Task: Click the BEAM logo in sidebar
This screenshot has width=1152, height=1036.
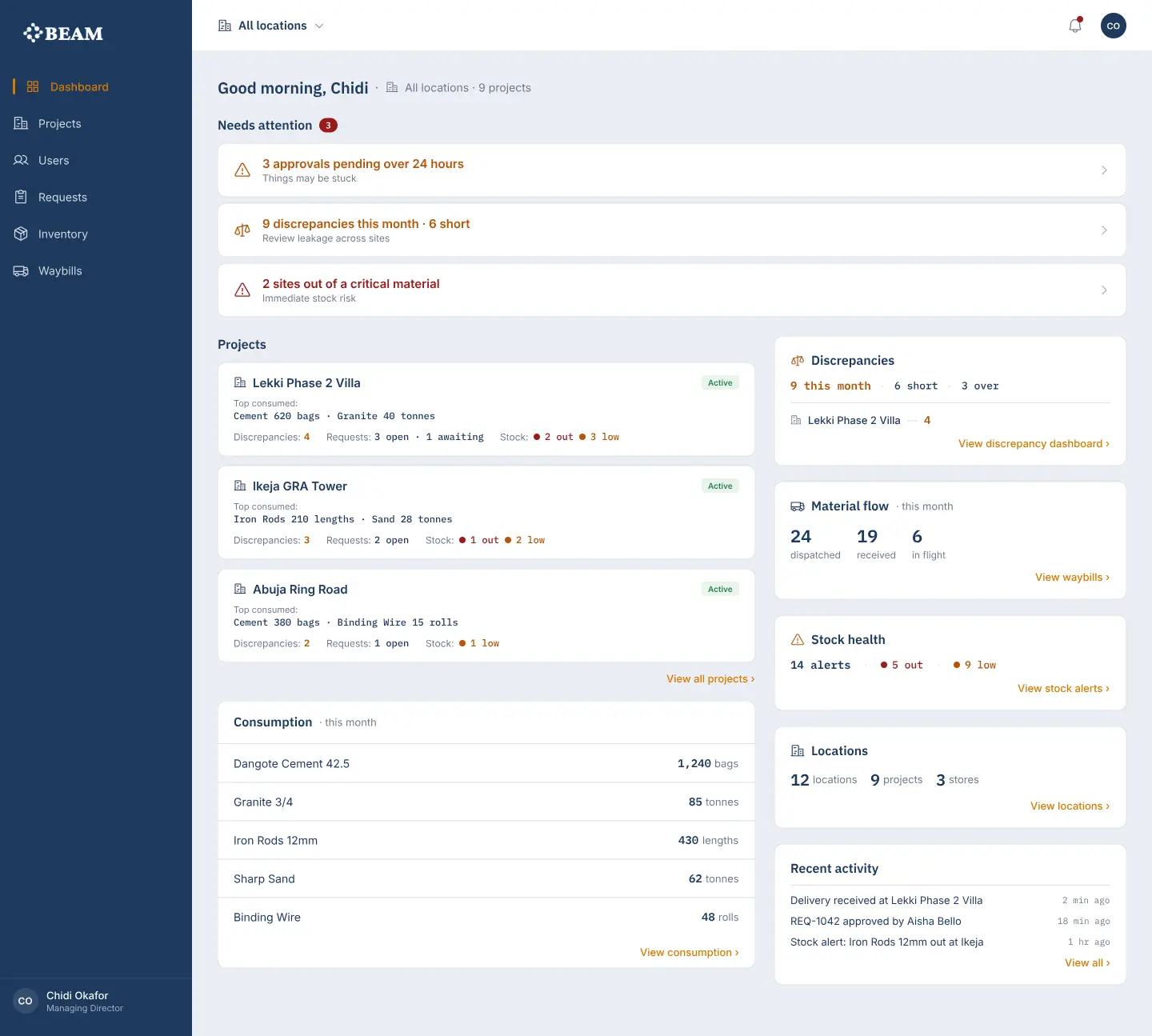Action: tap(63, 33)
